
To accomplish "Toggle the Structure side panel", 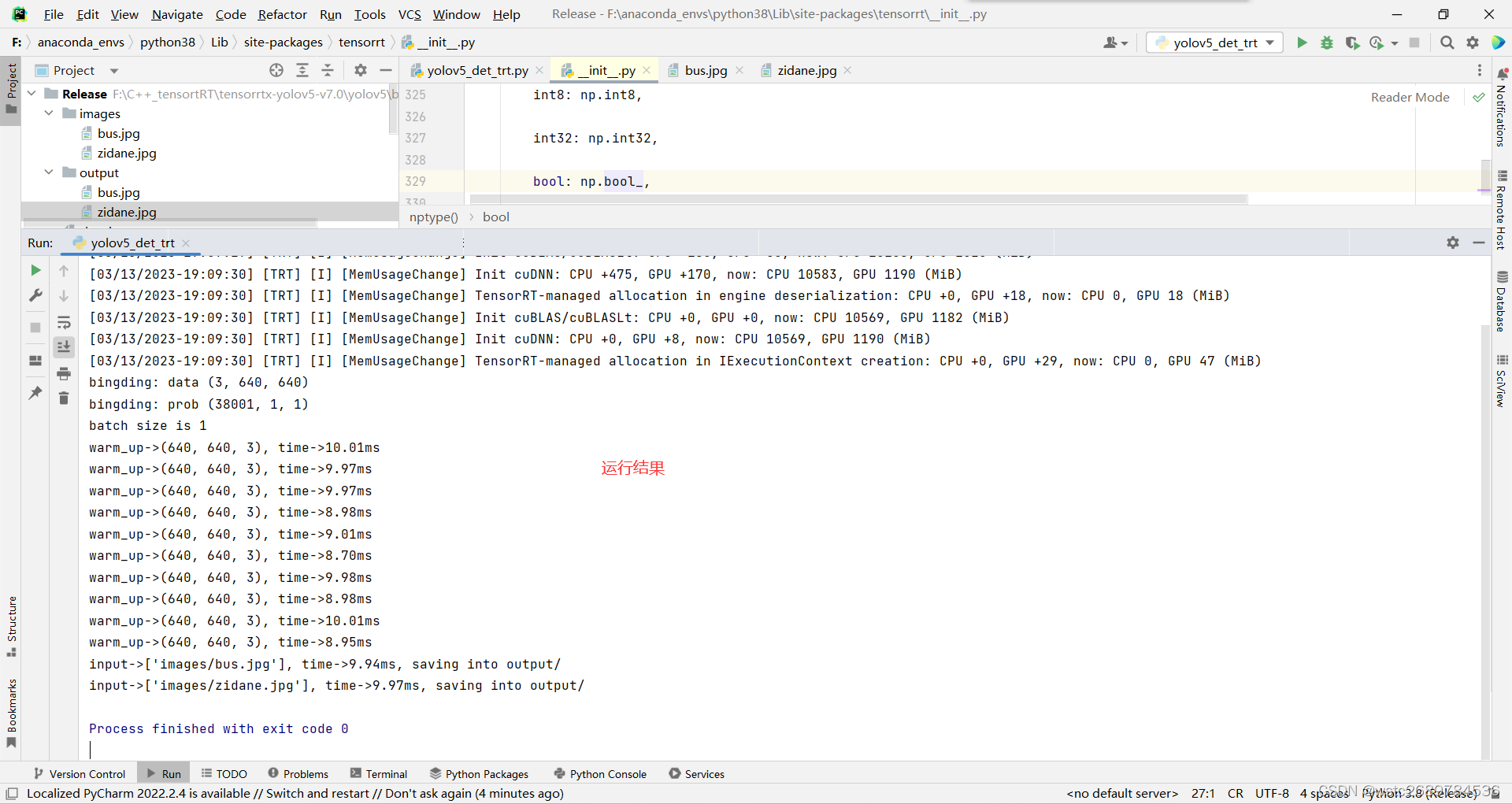I will tap(11, 627).
